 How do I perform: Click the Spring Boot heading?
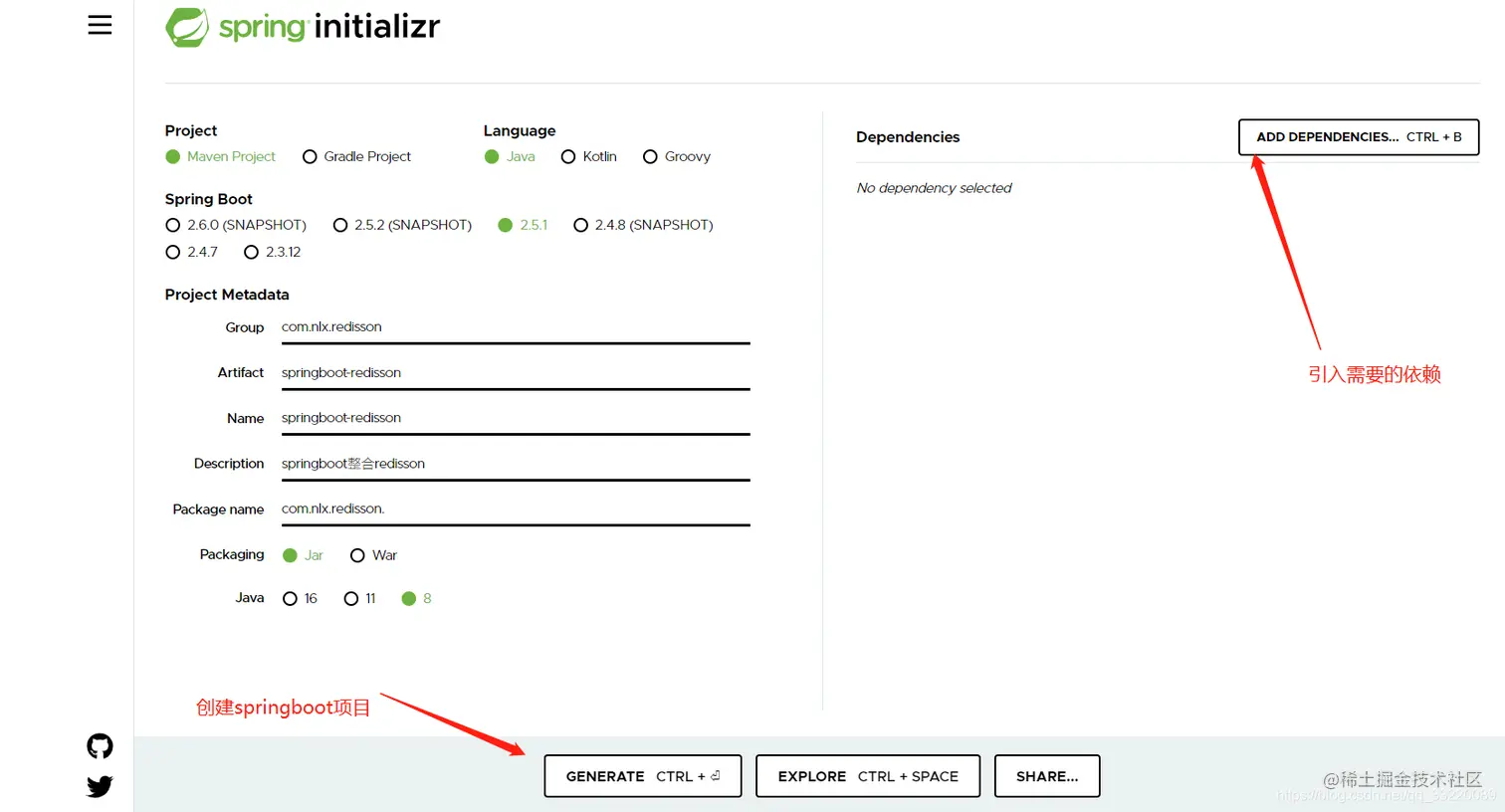pos(209,199)
